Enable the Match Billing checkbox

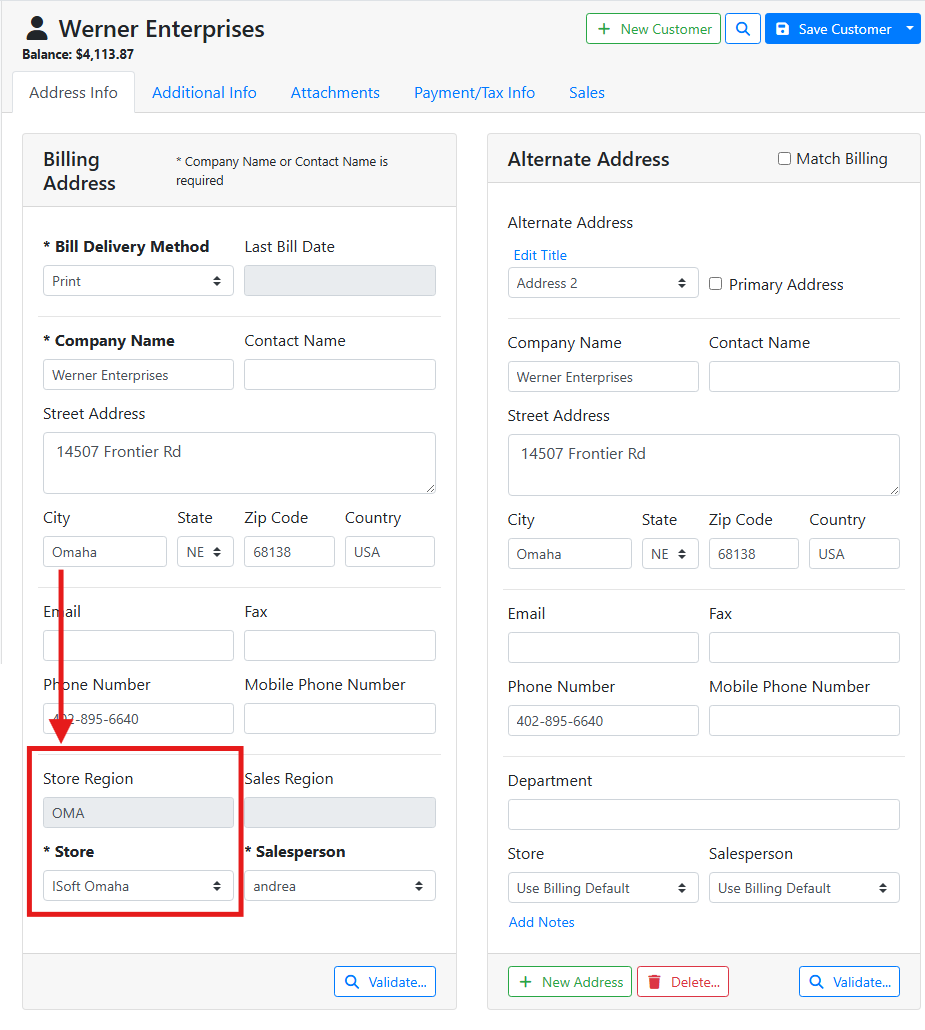784,159
